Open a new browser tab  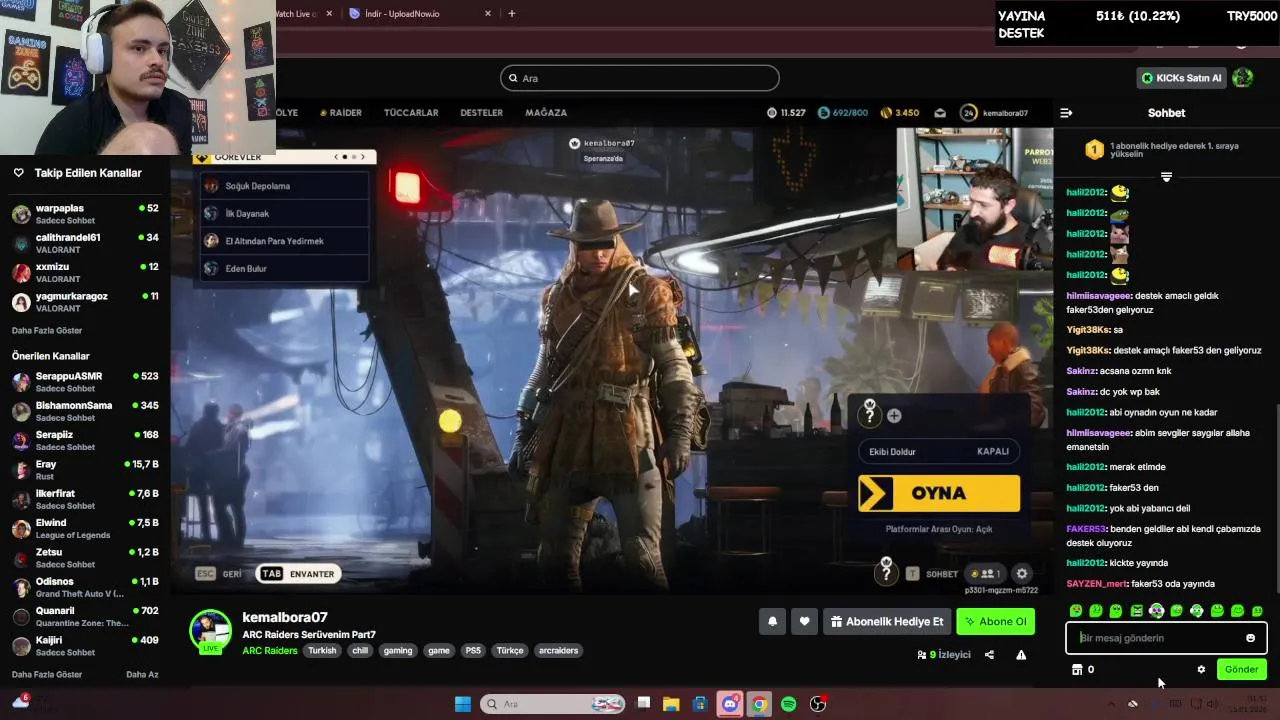pyautogui.click(x=512, y=14)
